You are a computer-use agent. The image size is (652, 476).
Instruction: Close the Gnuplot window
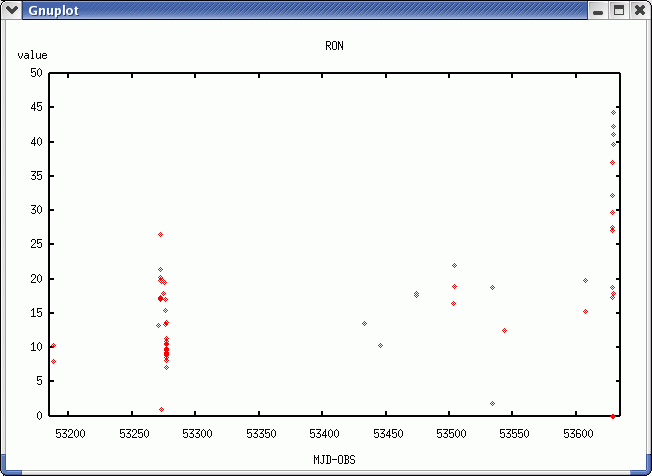click(638, 10)
